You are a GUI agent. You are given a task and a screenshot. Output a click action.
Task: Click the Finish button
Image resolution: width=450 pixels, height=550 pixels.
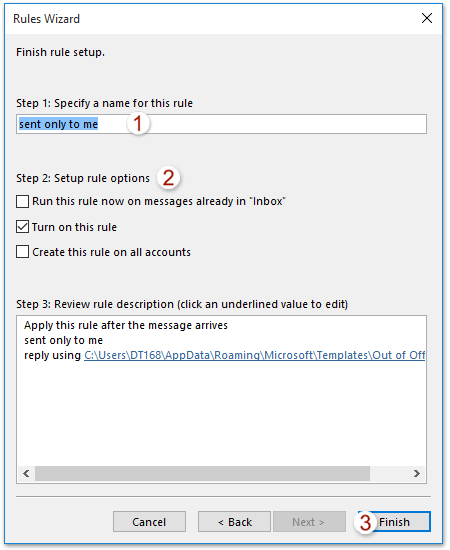coord(394,522)
